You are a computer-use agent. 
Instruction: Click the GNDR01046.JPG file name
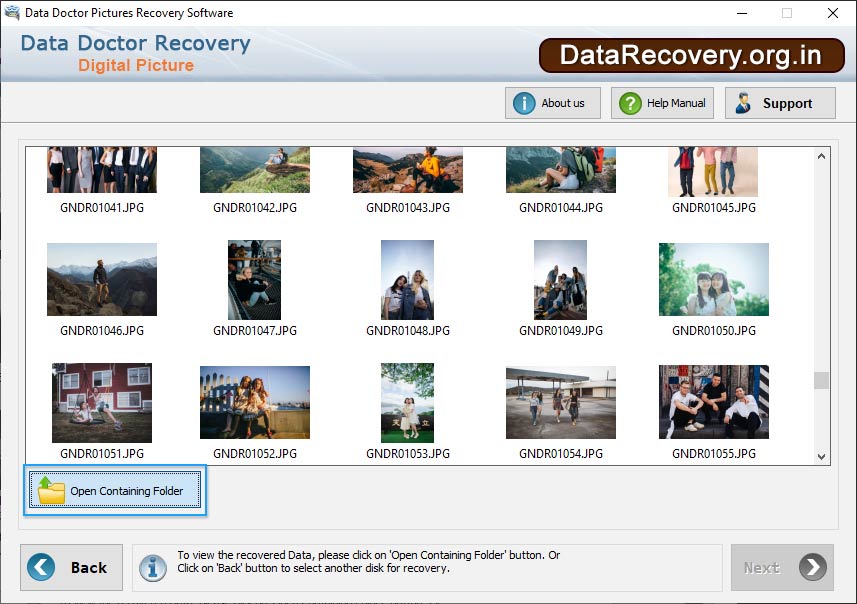coord(102,331)
